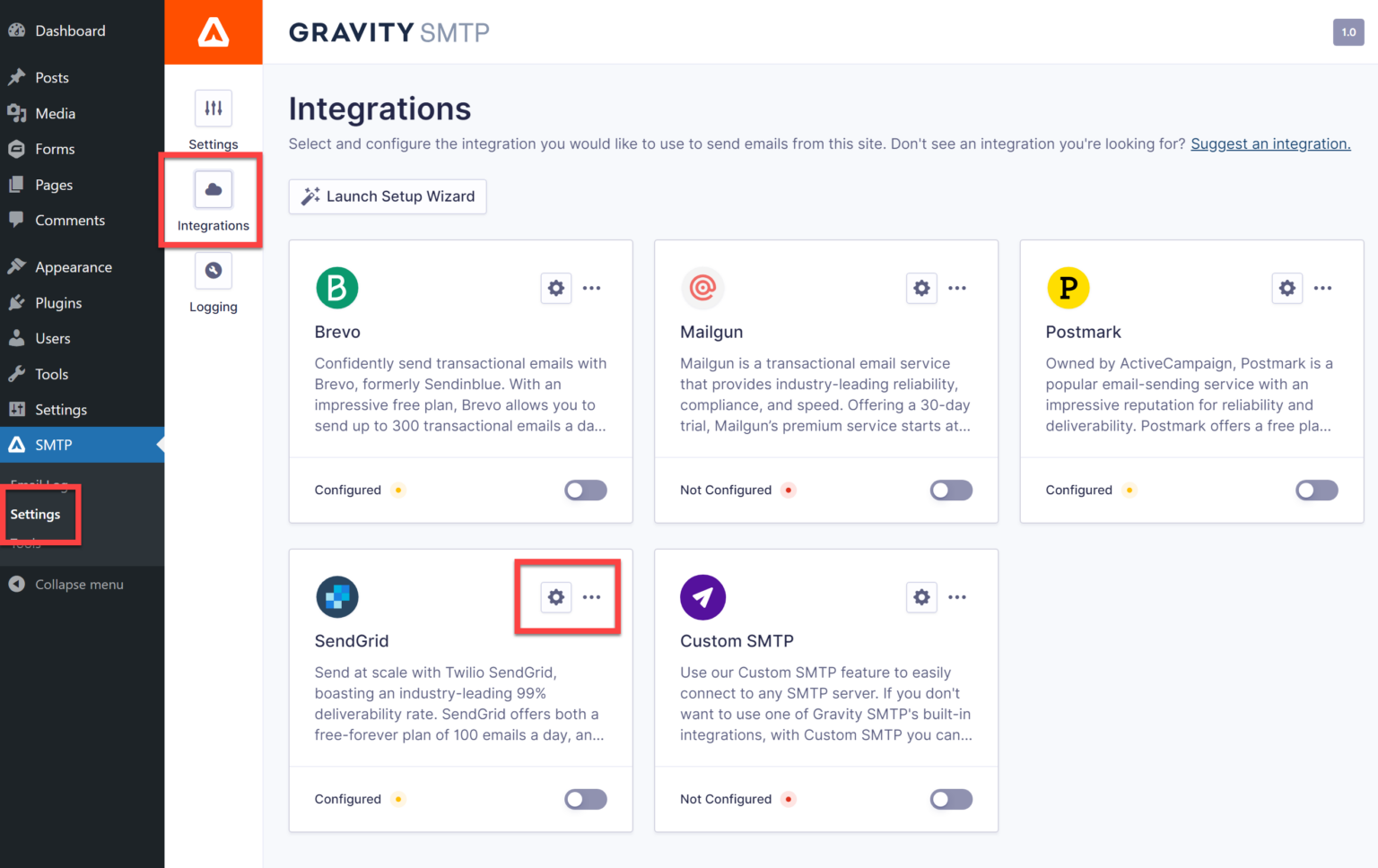Open SendGrid integration settings gear
Viewport: 1378px width, 868px height.
[x=555, y=597]
